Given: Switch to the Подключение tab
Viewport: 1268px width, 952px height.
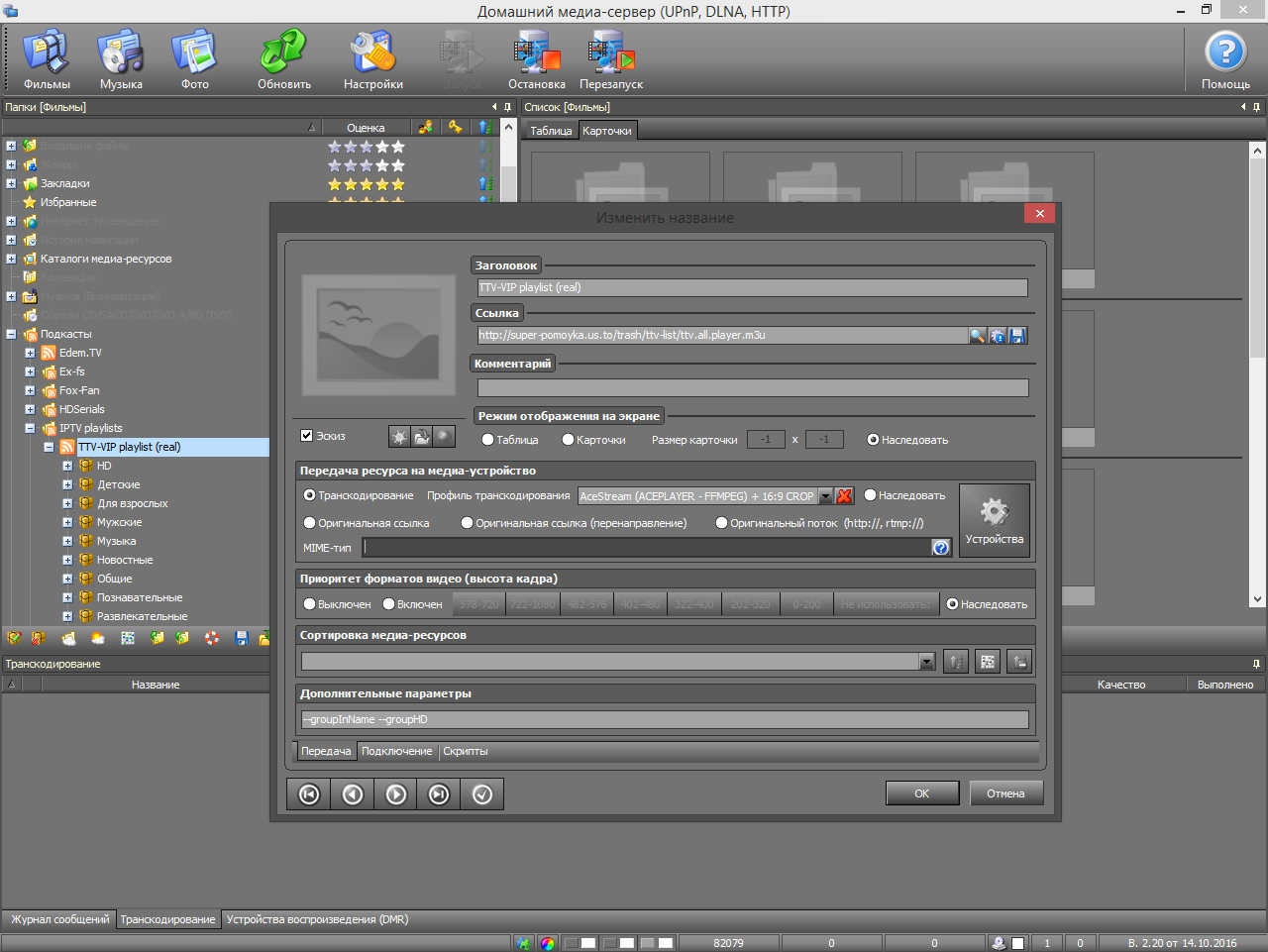Looking at the screenshot, I should tap(396, 752).
